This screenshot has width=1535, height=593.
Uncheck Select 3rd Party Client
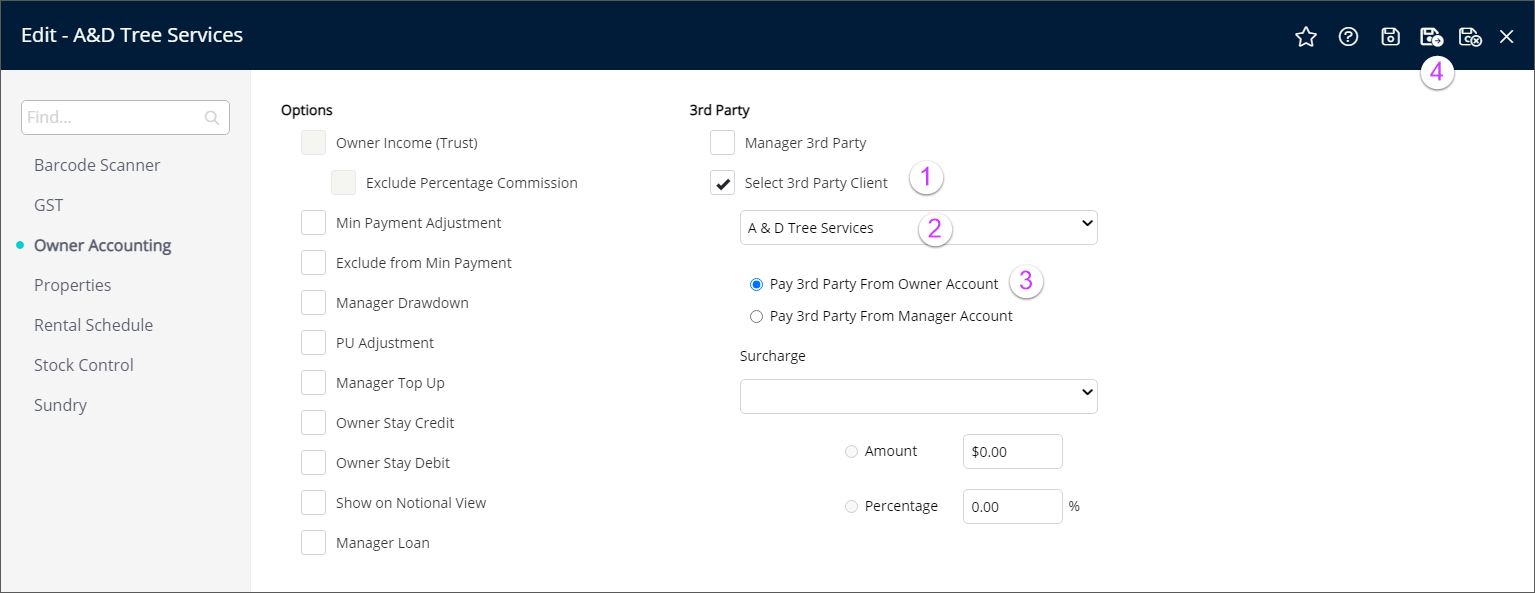point(722,183)
